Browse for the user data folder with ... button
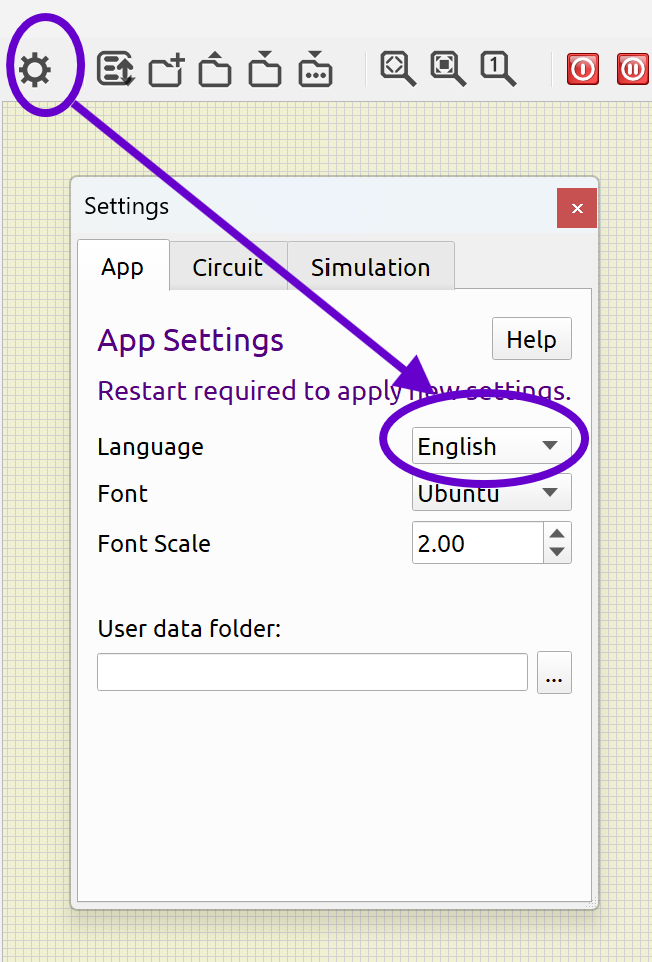The width and height of the screenshot is (652, 962). [x=554, y=672]
